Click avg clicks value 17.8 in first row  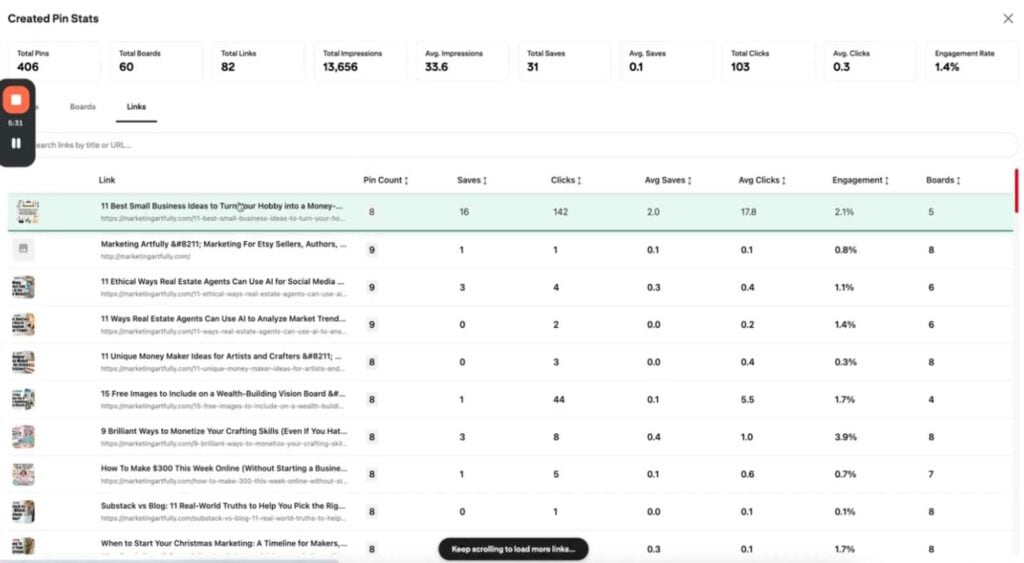tap(748, 212)
